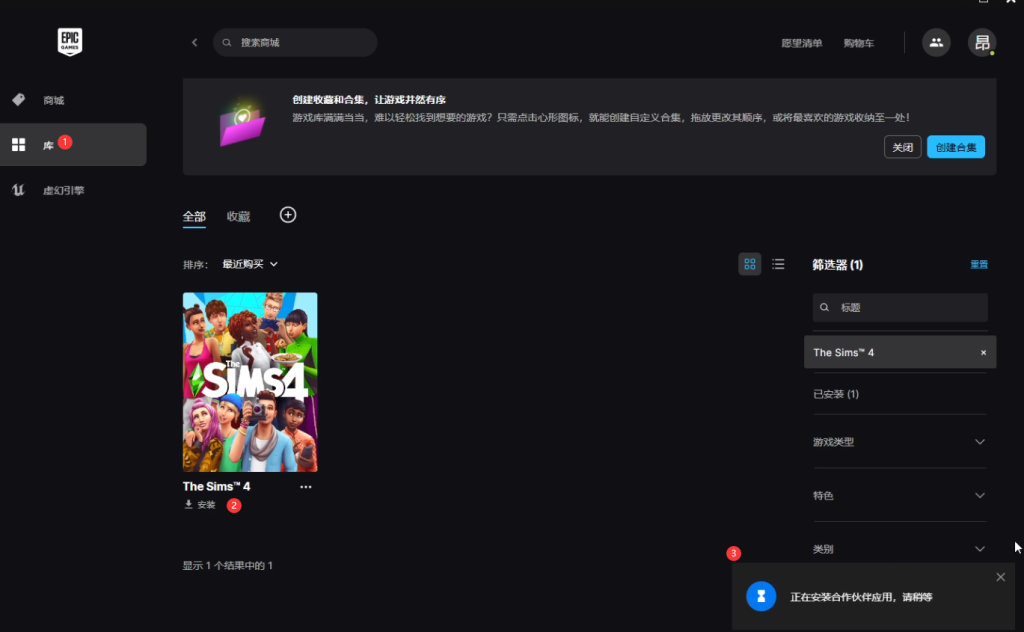Open the user profile avatar

point(981,42)
